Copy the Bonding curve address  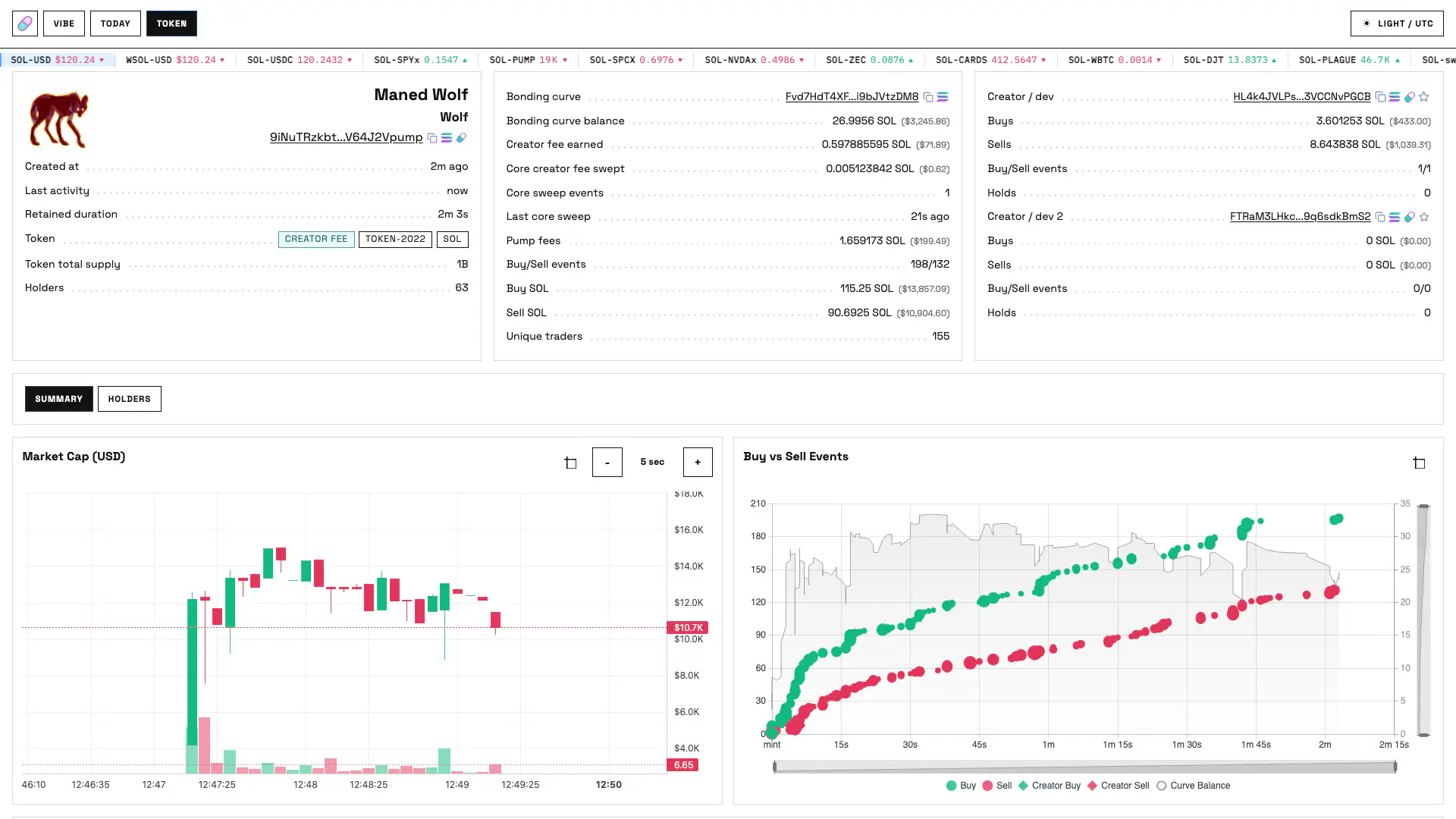coord(928,97)
